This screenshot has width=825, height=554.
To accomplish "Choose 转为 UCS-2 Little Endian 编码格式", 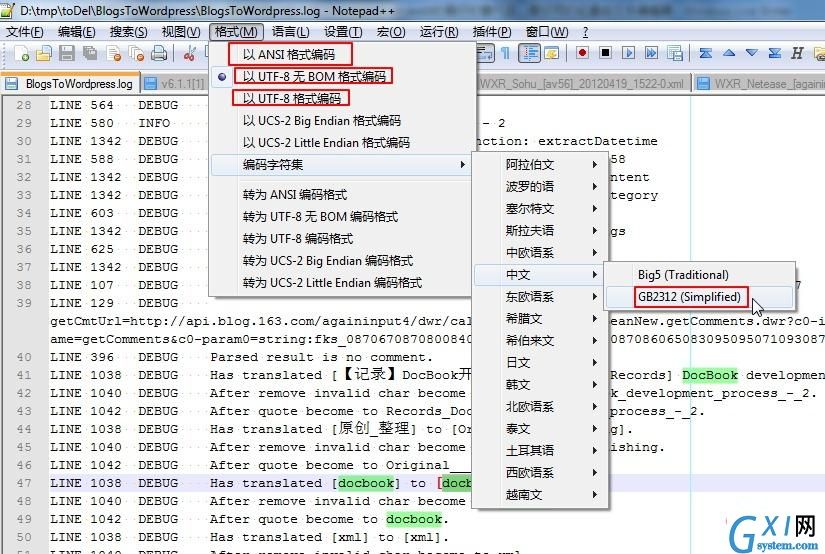I will (341, 283).
